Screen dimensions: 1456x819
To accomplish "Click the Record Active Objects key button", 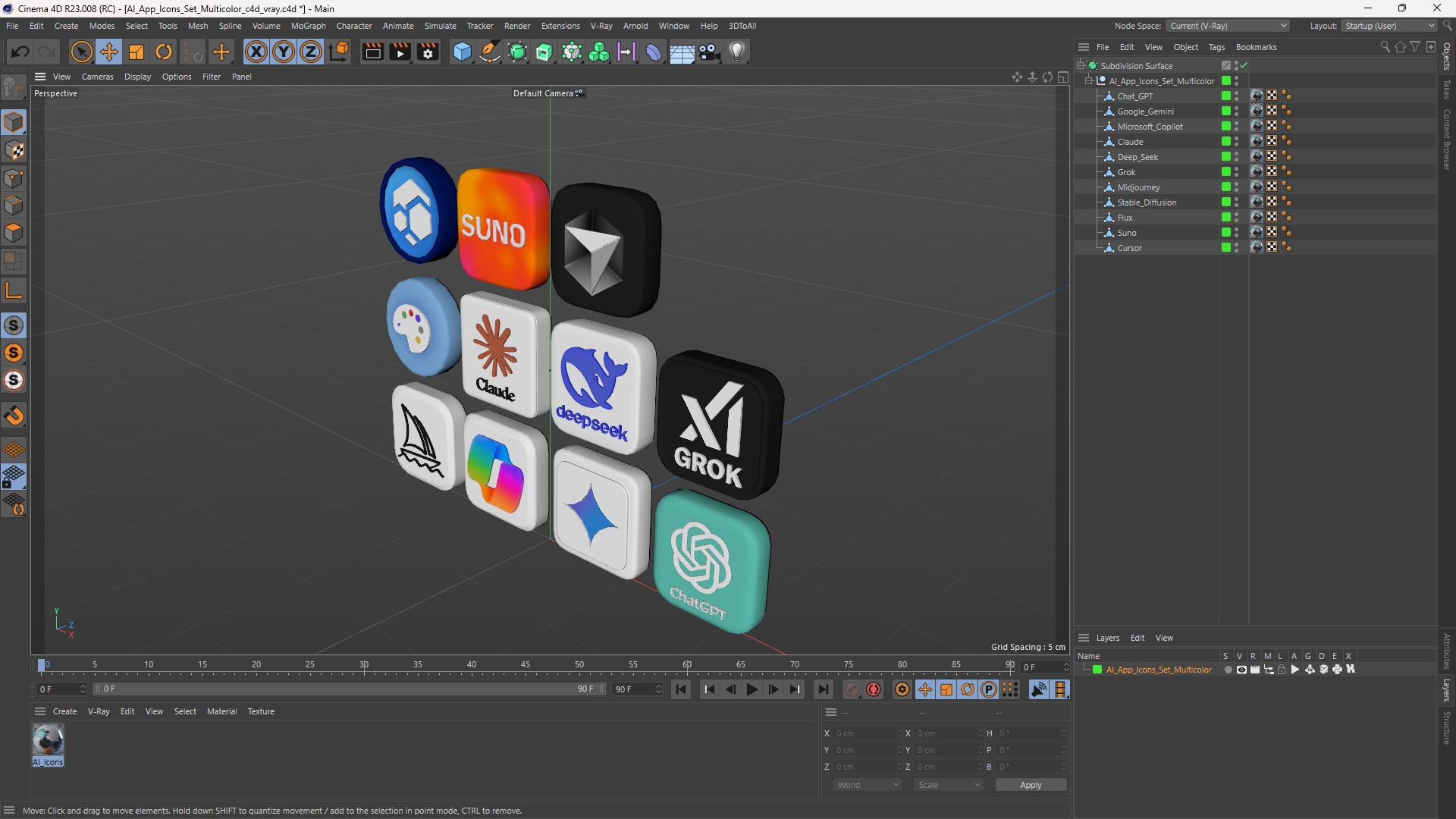I will tap(852, 689).
